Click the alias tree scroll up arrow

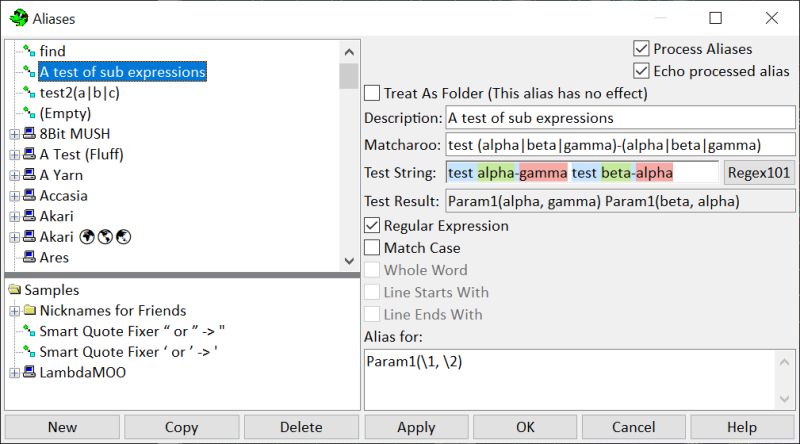[349, 52]
